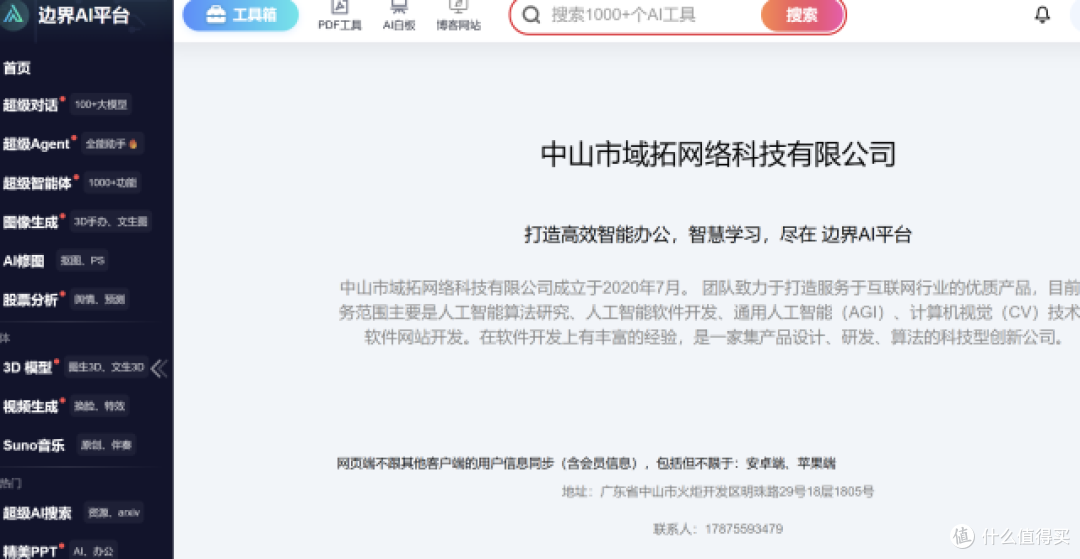Viewport: 1080px width, 559px height.
Task: Go to 首页 in sidebar
Action: pyautogui.click(x=17, y=68)
